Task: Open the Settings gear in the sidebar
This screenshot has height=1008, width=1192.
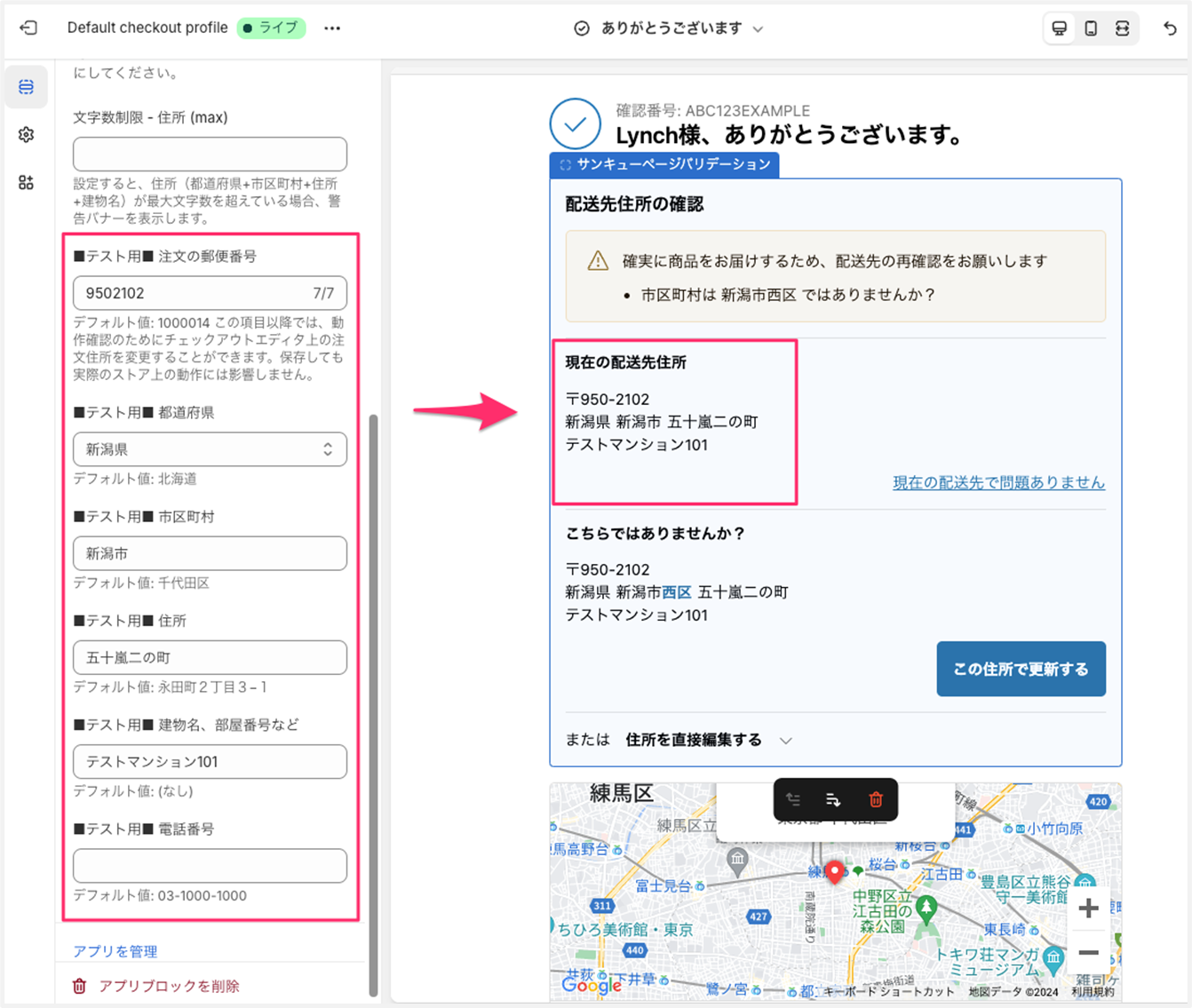Action: [26, 134]
